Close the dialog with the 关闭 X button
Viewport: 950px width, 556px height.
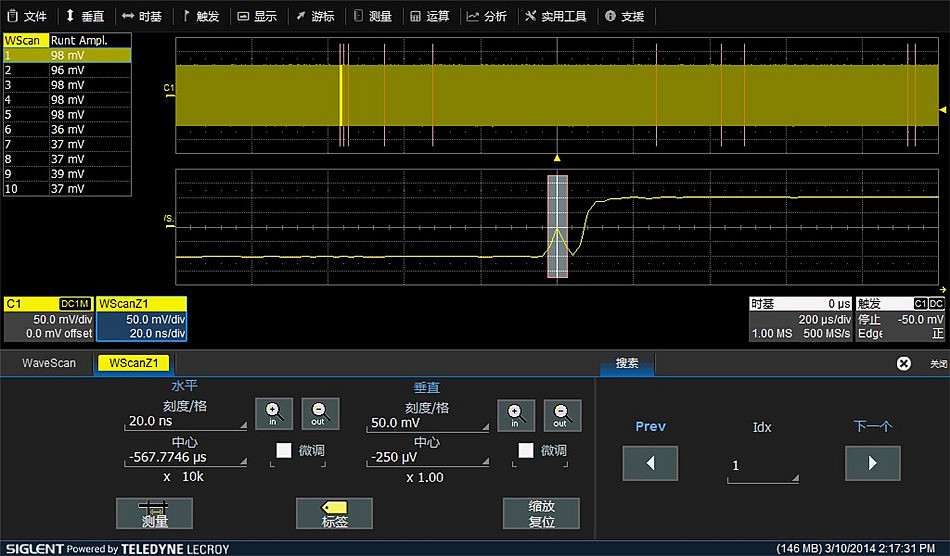tap(904, 364)
